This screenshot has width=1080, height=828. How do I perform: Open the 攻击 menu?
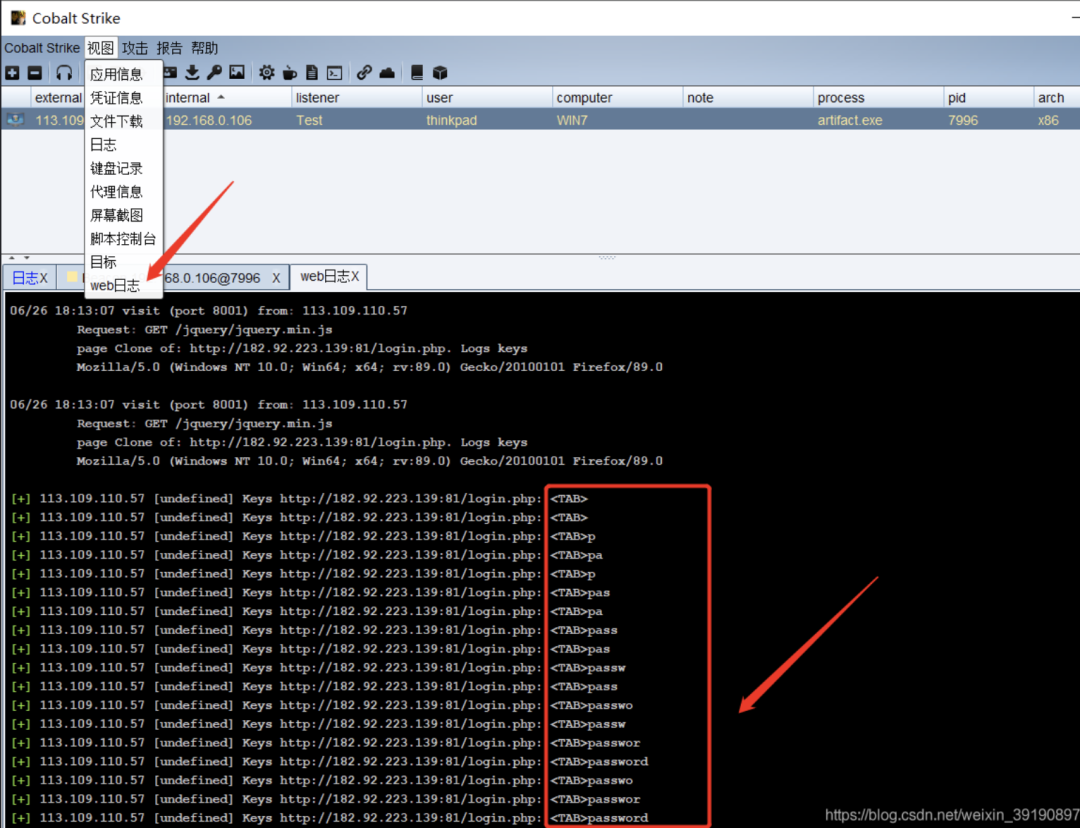click(x=135, y=48)
